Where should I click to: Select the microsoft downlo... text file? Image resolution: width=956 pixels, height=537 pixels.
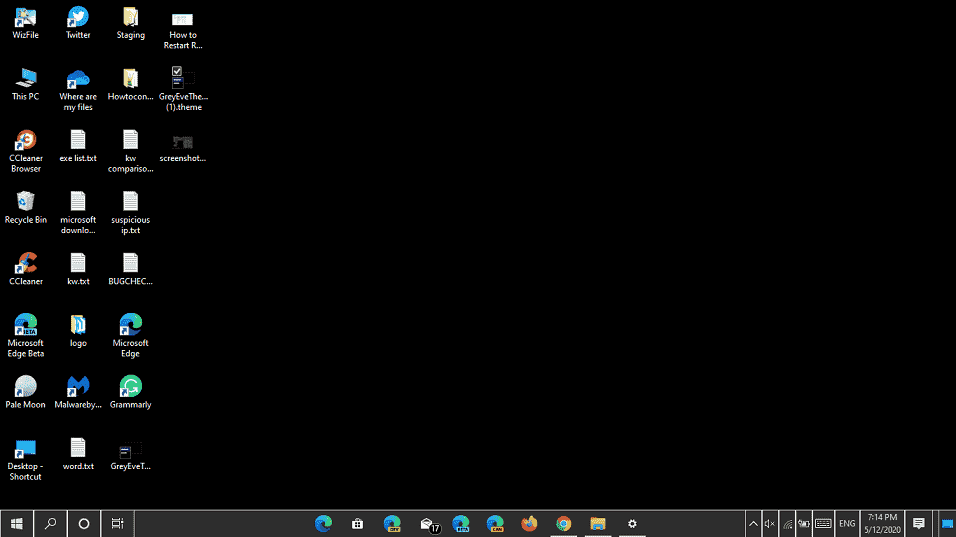coord(78,214)
